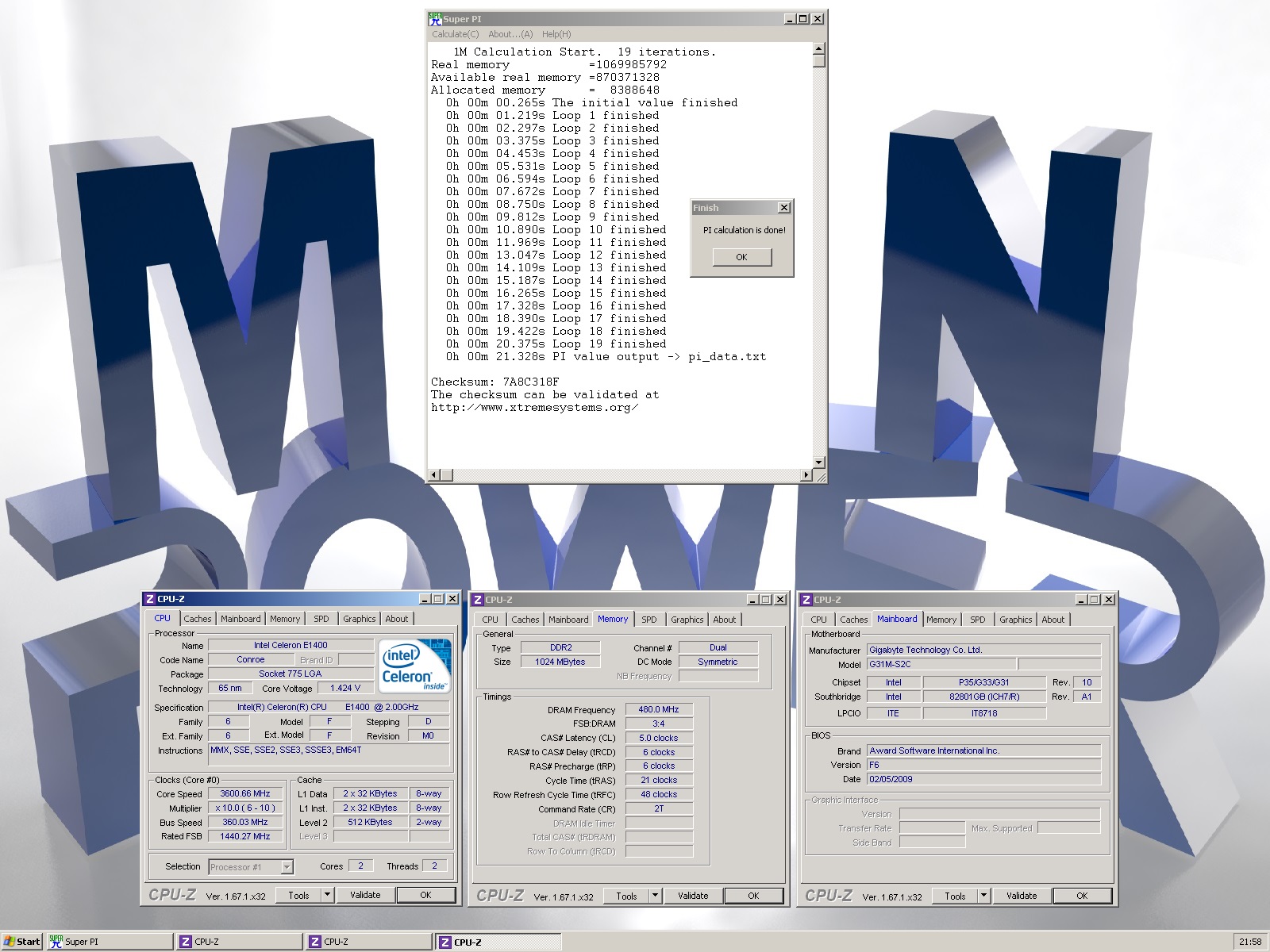Image resolution: width=1270 pixels, height=952 pixels.
Task: Open SPD tab in the middle CPU-Z window
Action: (x=649, y=620)
